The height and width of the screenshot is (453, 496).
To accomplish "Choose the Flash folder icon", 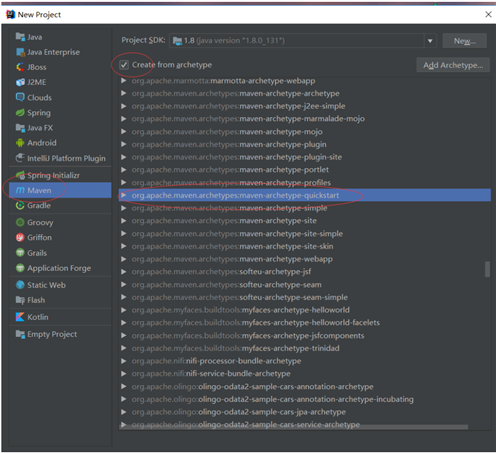I will [20, 300].
